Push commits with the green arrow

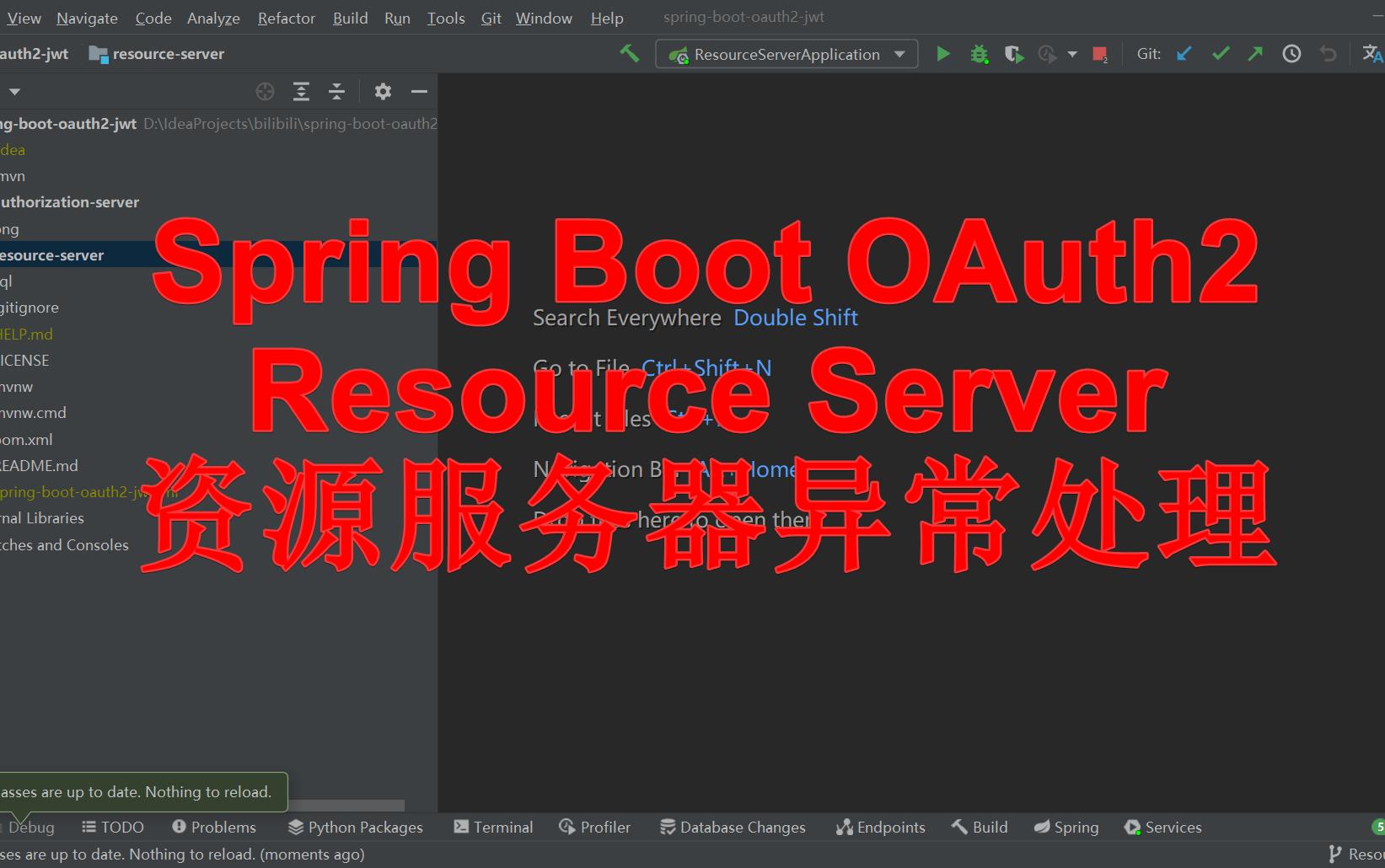pos(1255,53)
